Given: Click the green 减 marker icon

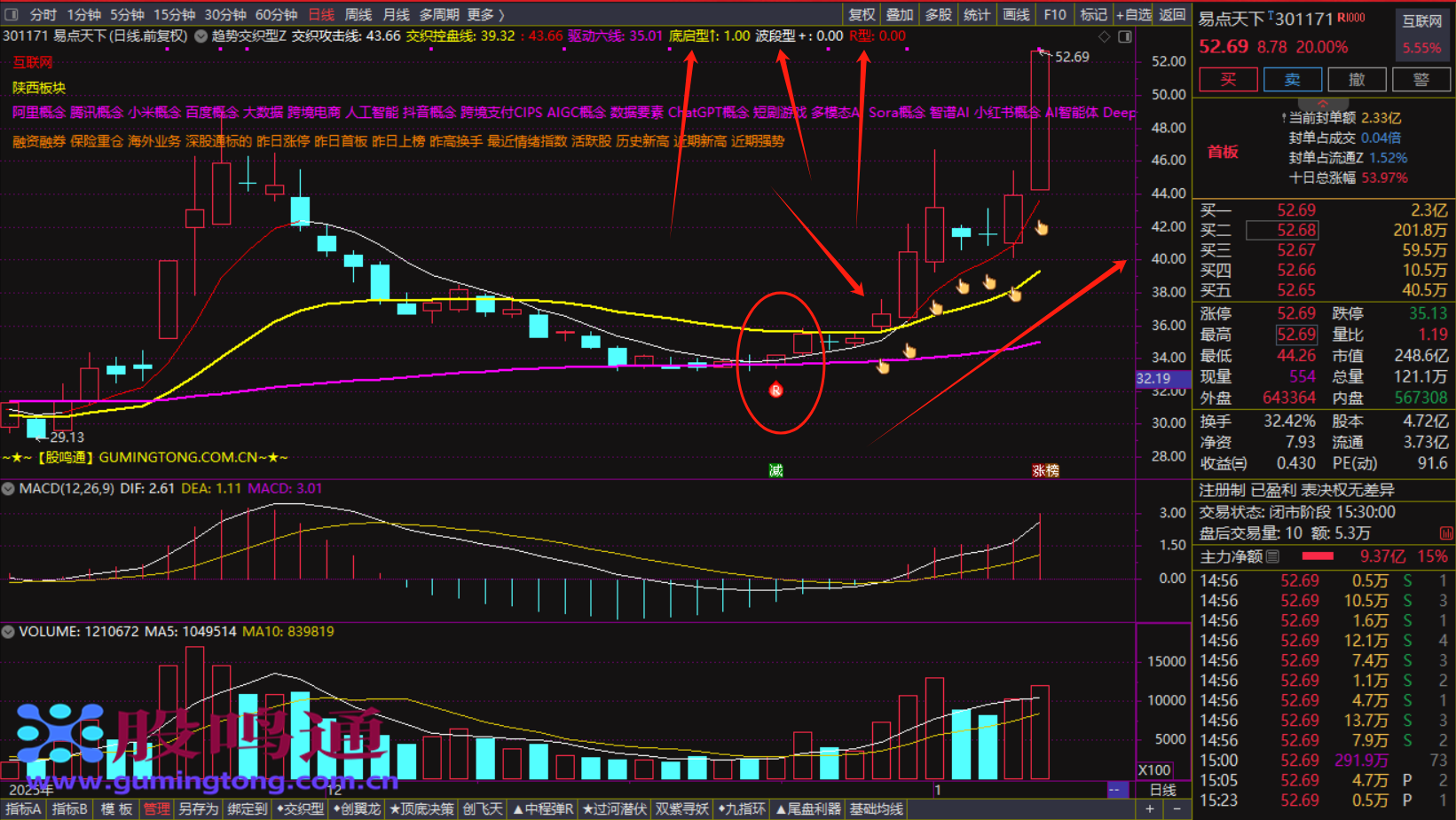Looking at the screenshot, I should pyautogui.click(x=775, y=470).
